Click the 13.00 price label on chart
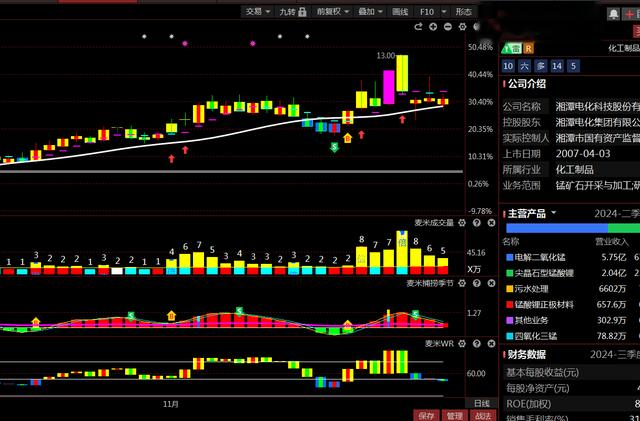 point(385,56)
